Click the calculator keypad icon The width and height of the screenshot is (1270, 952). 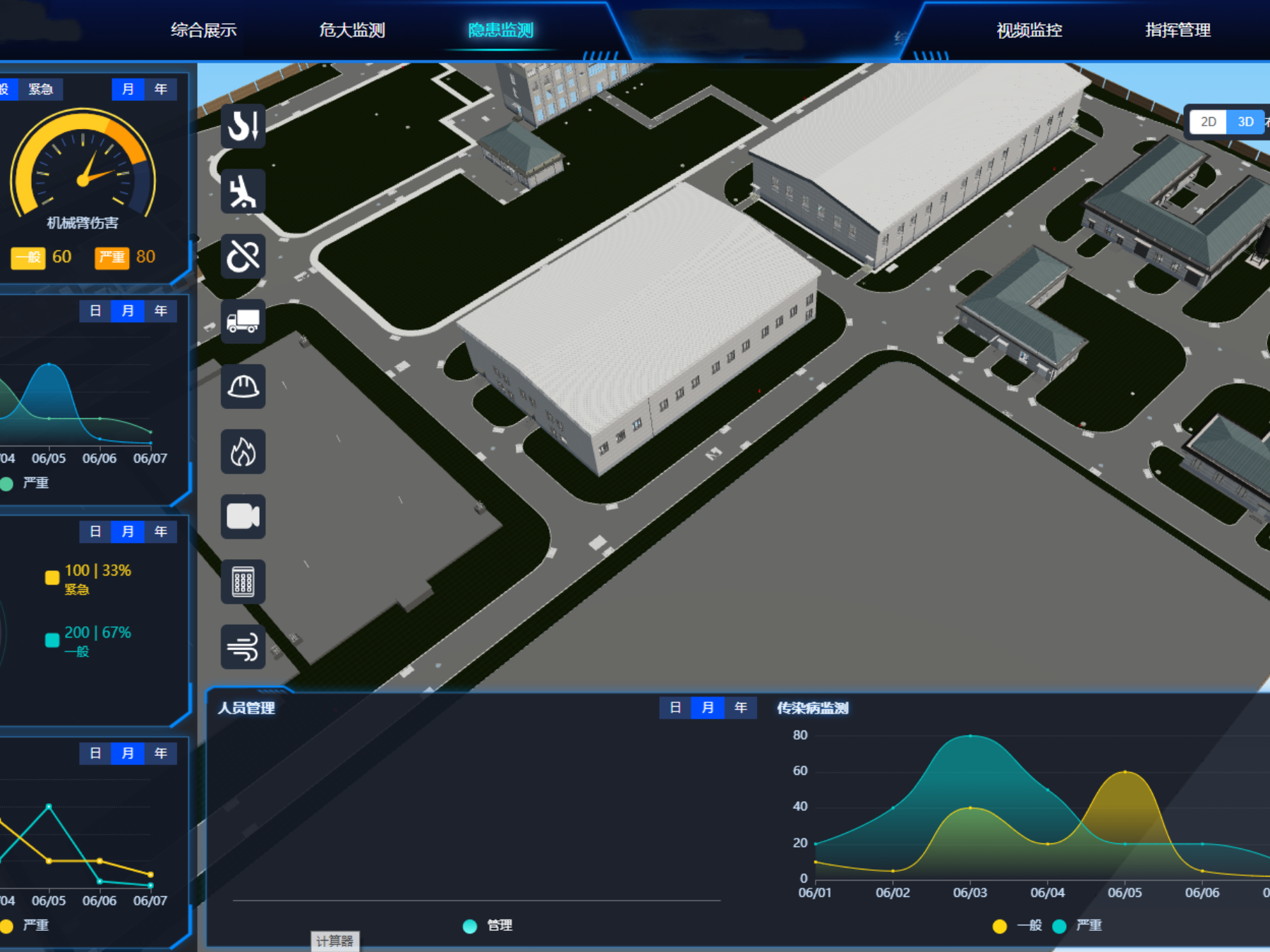click(x=243, y=582)
